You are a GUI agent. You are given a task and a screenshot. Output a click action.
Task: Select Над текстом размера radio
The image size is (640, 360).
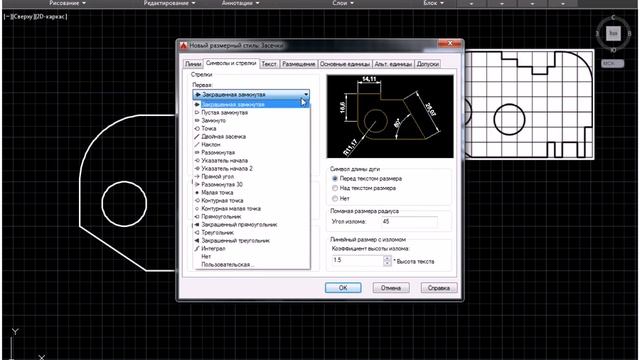335,188
